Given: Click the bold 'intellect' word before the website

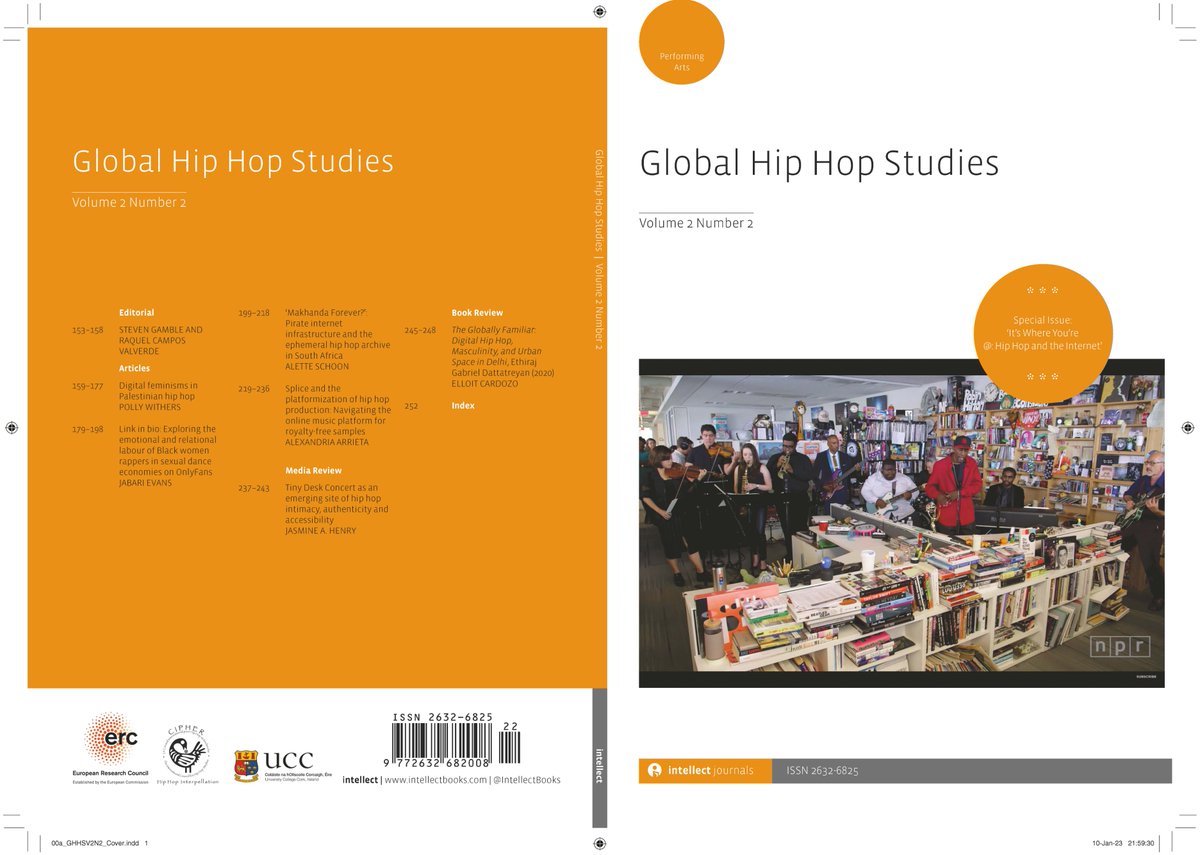Looking at the screenshot, I should 360,780.
